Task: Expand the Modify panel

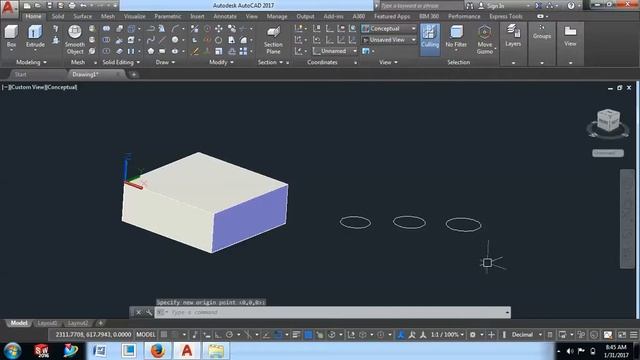Action: pos(221,62)
